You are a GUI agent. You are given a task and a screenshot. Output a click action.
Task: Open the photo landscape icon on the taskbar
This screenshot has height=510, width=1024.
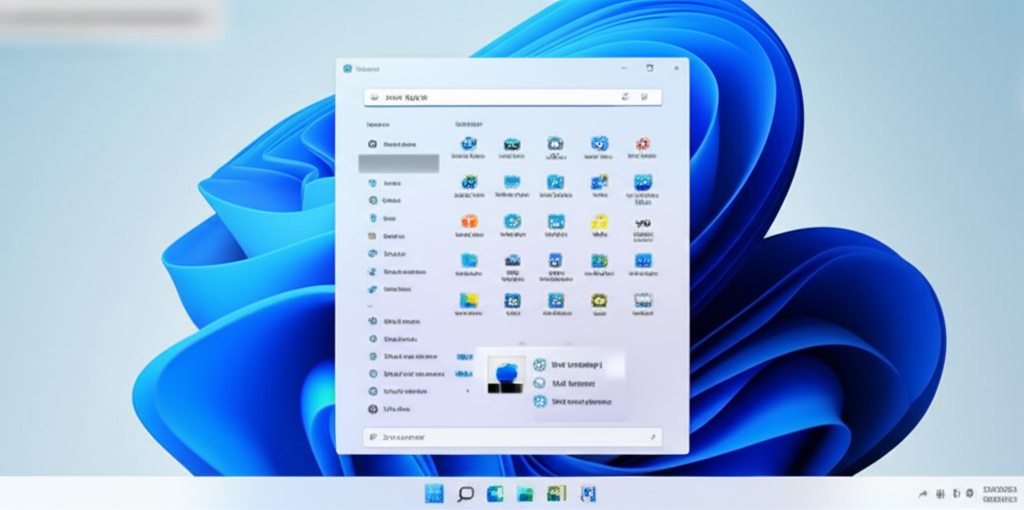pos(525,493)
